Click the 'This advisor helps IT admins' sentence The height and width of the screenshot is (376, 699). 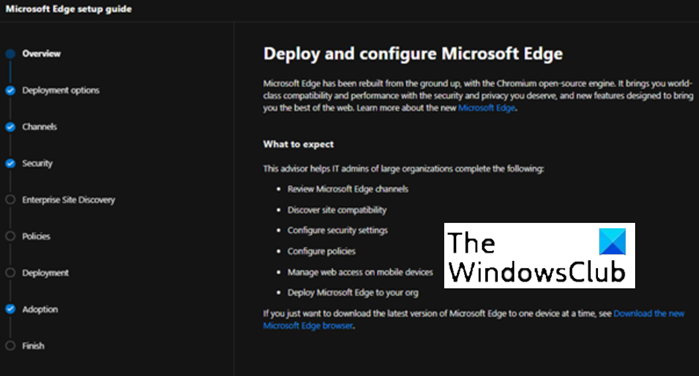tap(403, 169)
